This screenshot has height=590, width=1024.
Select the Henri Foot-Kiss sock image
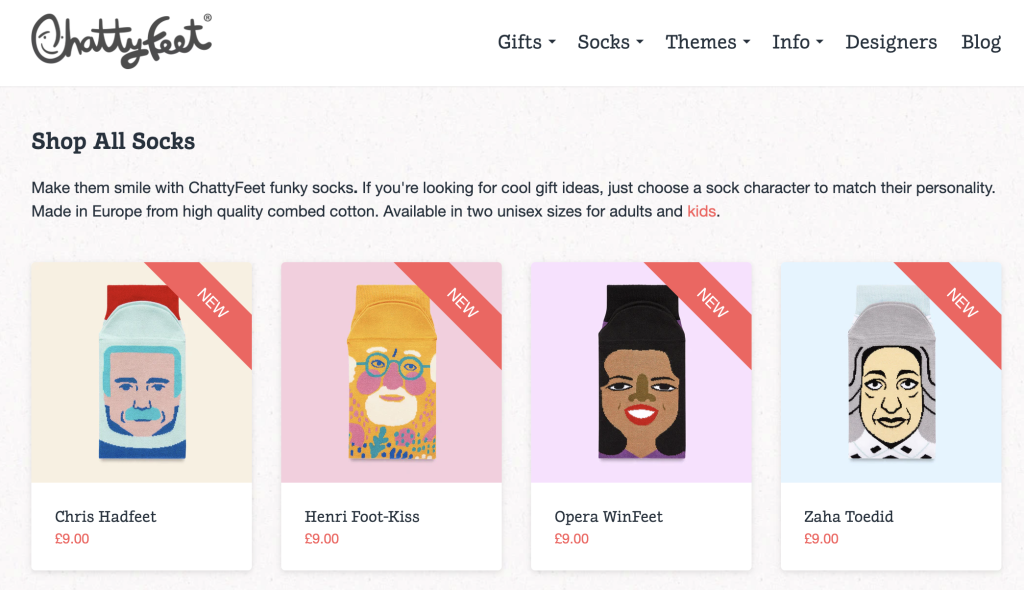[x=391, y=372]
